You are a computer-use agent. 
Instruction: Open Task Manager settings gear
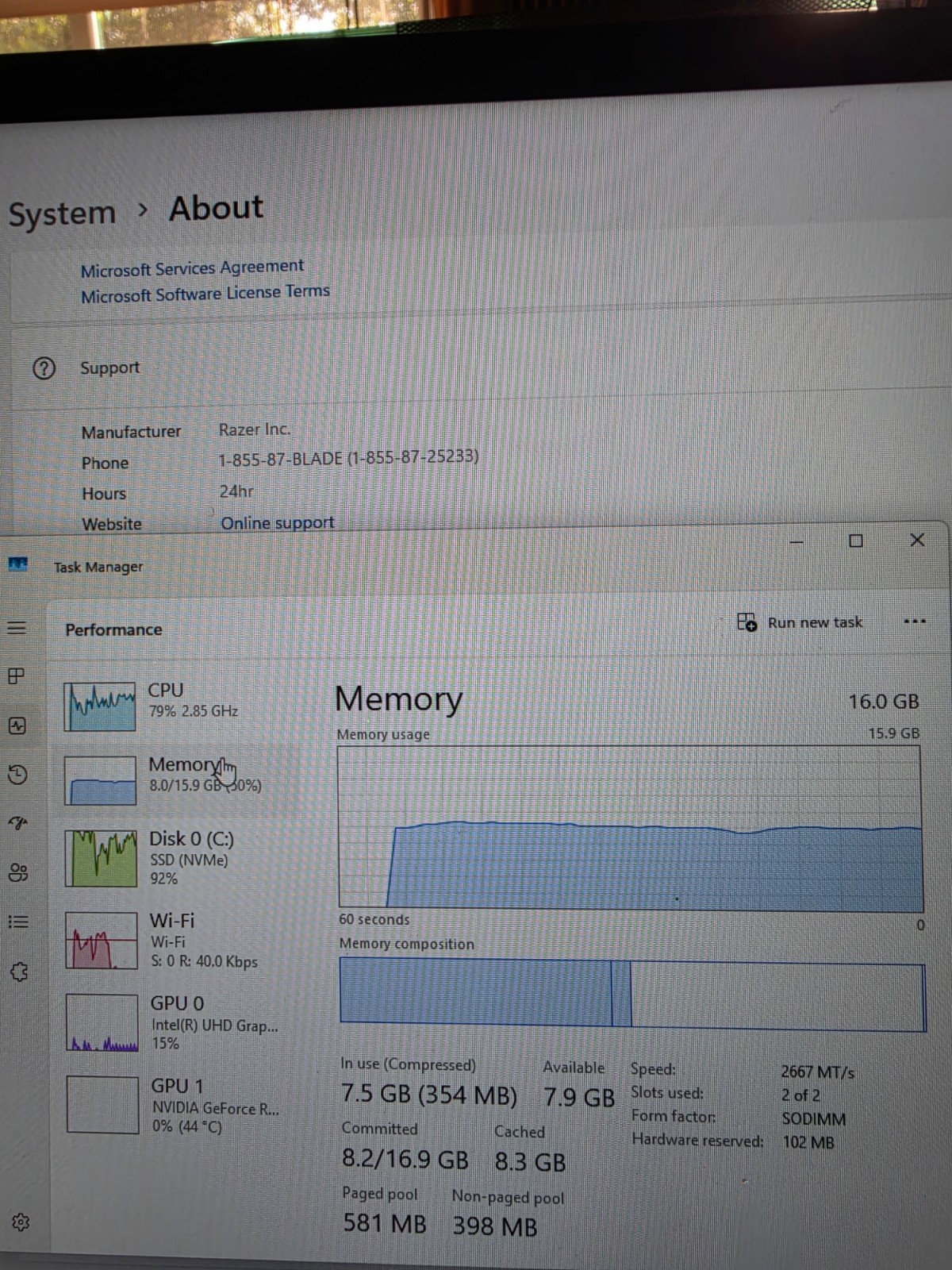click(x=21, y=1222)
